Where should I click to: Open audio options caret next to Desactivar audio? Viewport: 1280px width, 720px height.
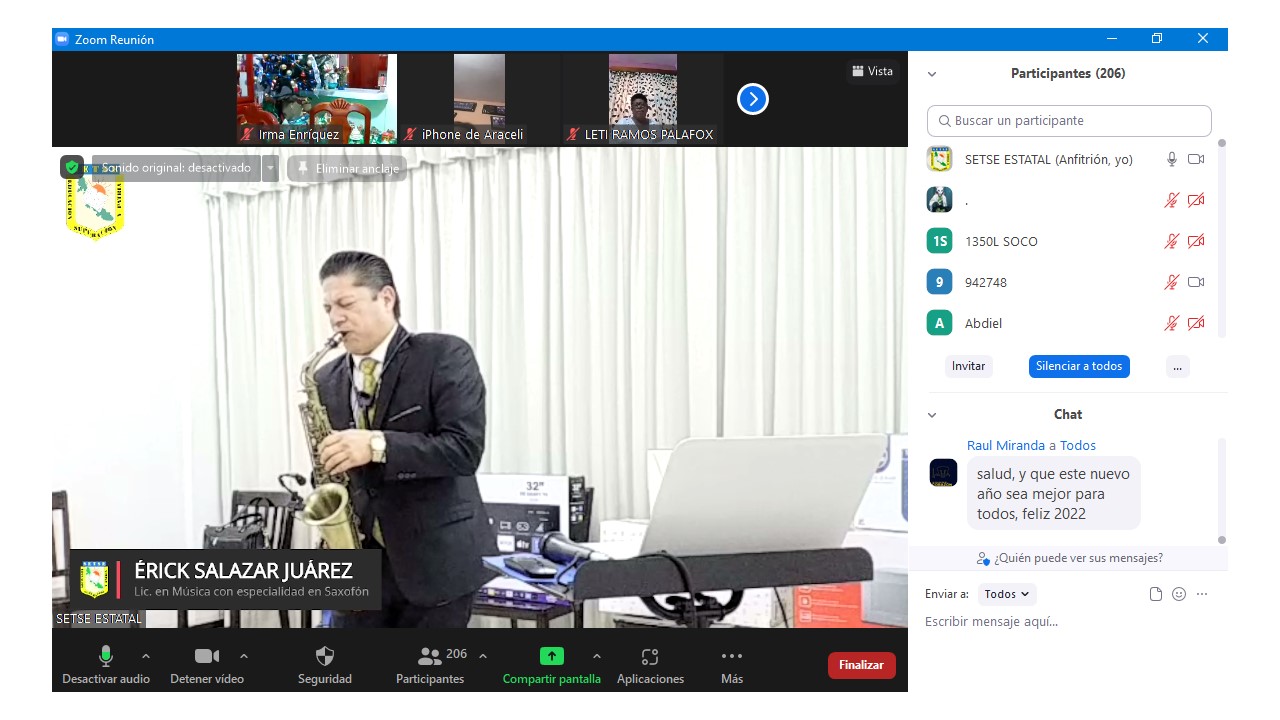coord(146,656)
